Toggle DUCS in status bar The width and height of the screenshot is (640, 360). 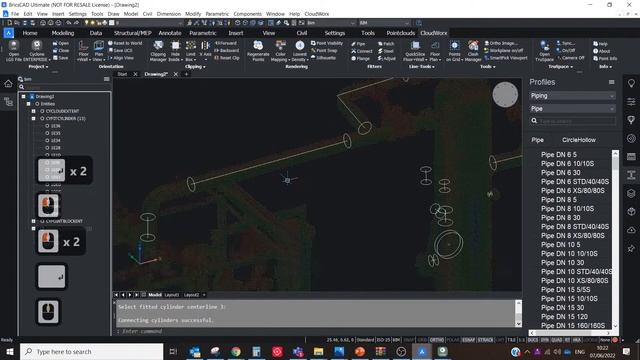click(533, 340)
